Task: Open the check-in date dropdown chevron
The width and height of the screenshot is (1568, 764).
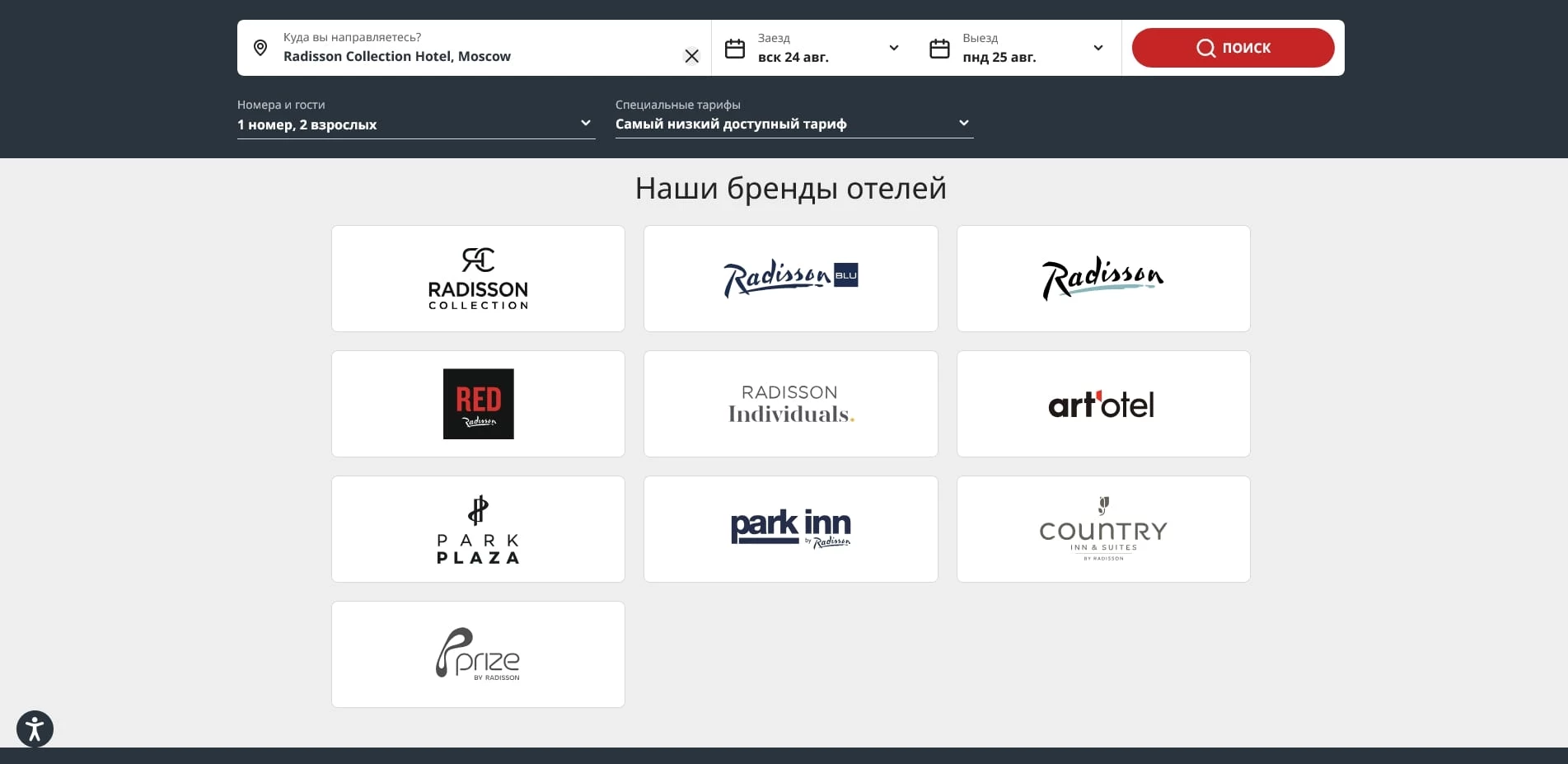Action: pos(893,48)
